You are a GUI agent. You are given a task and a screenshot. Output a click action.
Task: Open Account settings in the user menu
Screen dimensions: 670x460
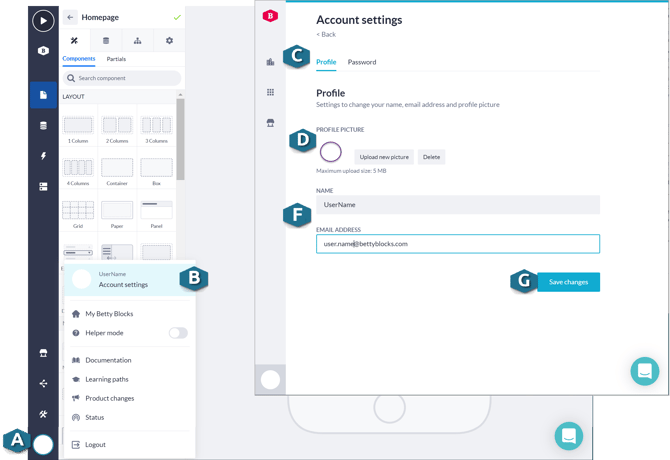130,280
